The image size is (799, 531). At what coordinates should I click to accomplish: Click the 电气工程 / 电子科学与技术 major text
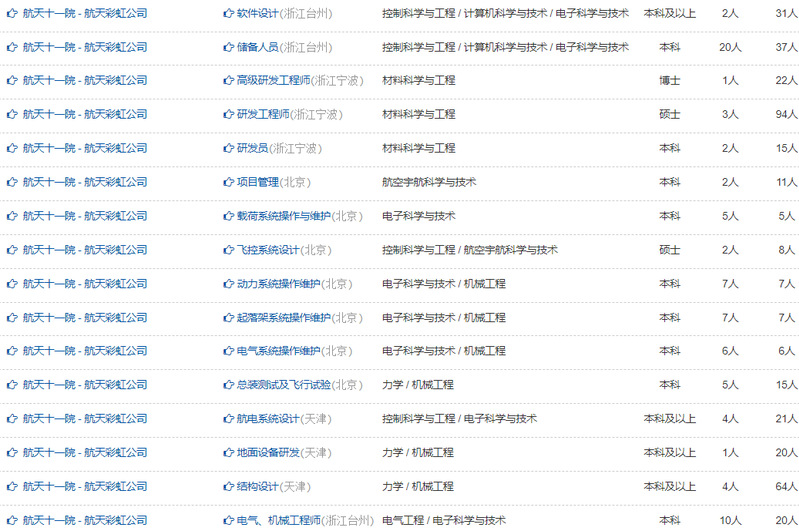(444, 520)
